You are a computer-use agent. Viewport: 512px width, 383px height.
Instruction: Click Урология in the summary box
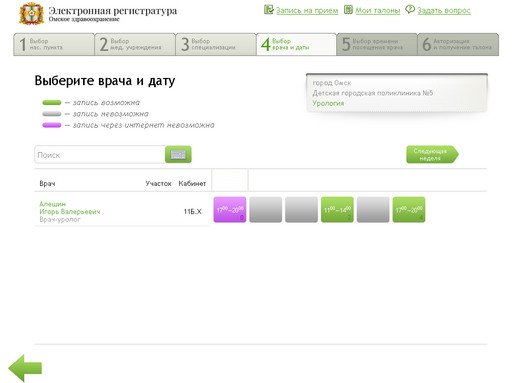[x=328, y=103]
